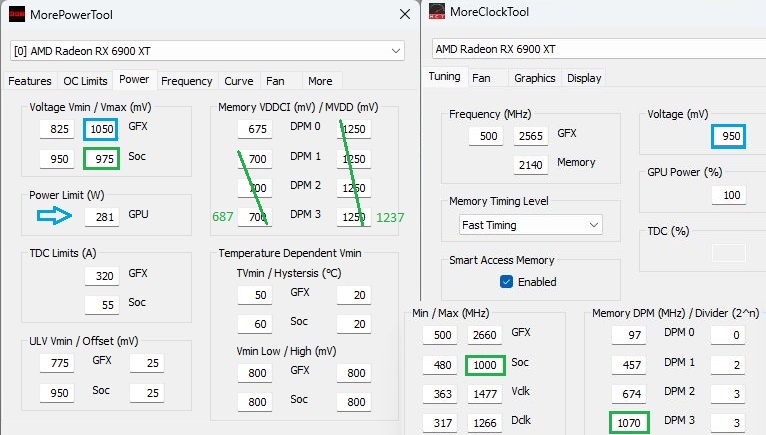Click the MorePowerTool app icon in title bar
This screenshot has width=766, height=435.
click(x=17, y=14)
